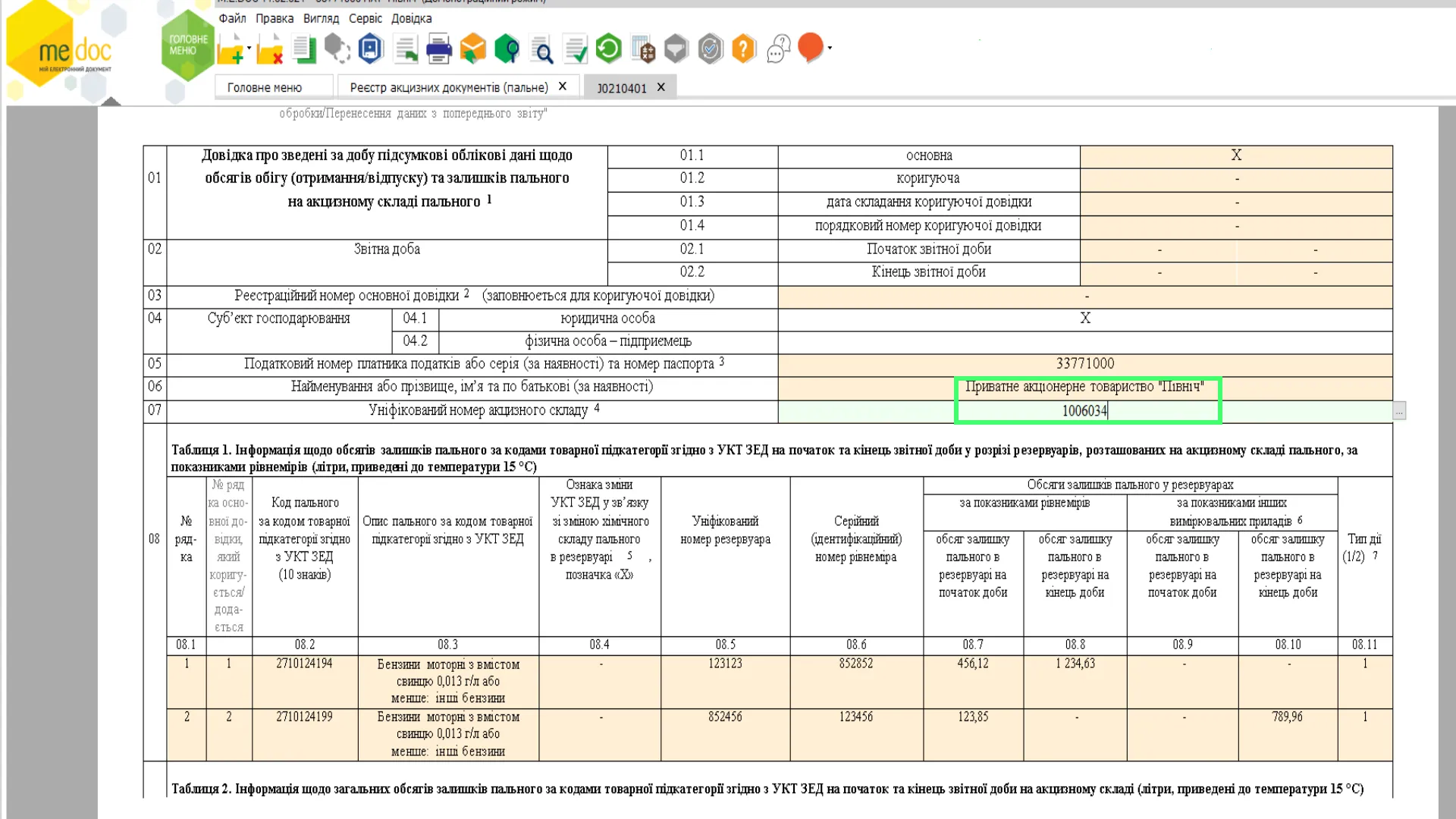Click the me.doc logo
Screen dimensions: 1456x819
[74, 52]
